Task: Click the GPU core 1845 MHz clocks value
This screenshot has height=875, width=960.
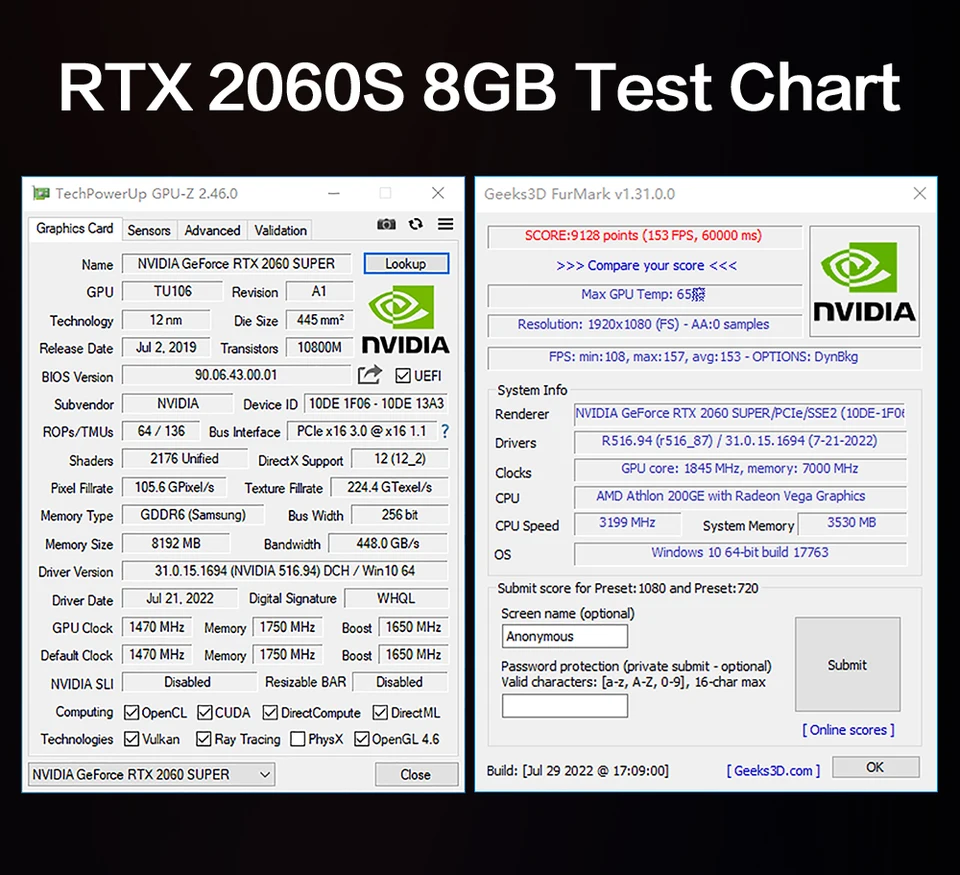Action: pyautogui.click(x=740, y=468)
